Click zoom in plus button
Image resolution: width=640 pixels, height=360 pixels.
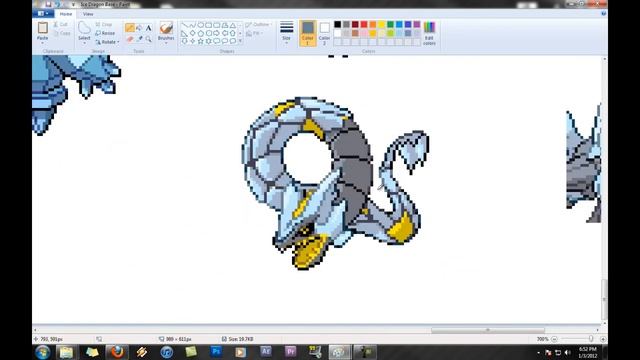[x=602, y=339]
